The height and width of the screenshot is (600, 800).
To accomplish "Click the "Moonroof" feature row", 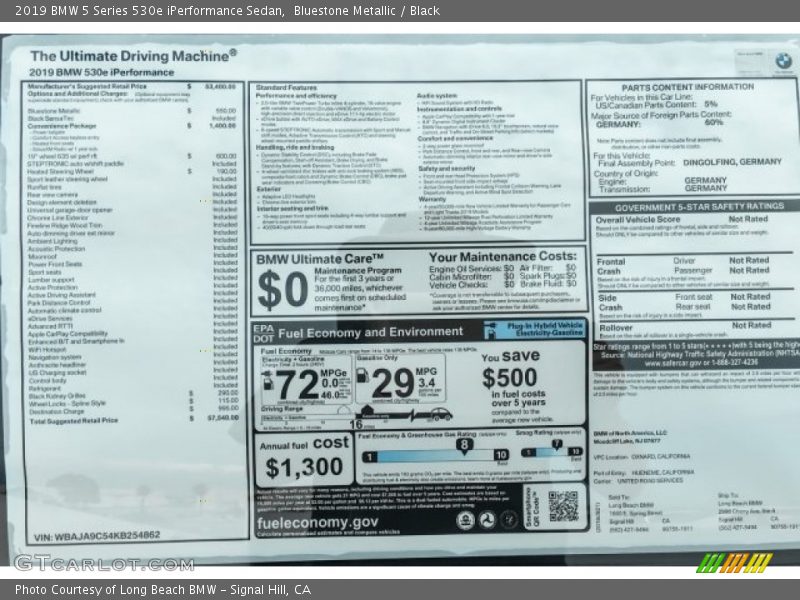I will (x=132, y=257).
